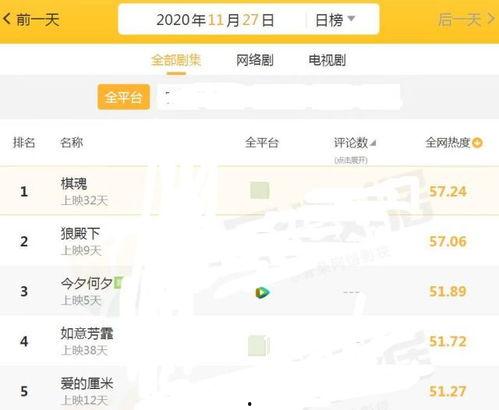Open the date picker 2020年11月27日
499x410 pixels.
215,20
